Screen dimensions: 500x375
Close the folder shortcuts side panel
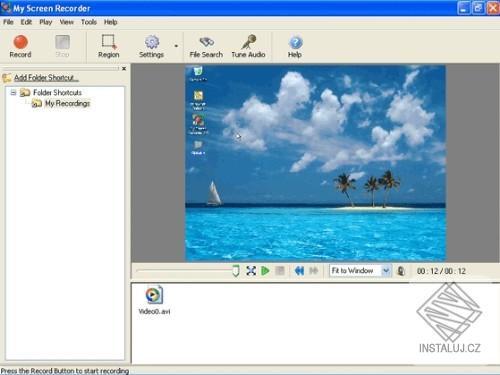click(x=124, y=68)
